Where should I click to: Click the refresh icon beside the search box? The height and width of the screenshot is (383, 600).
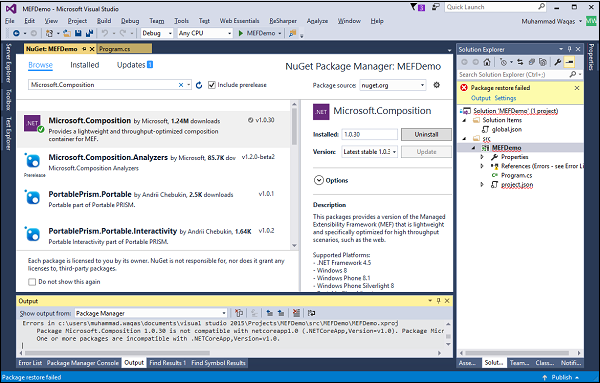tap(199, 85)
